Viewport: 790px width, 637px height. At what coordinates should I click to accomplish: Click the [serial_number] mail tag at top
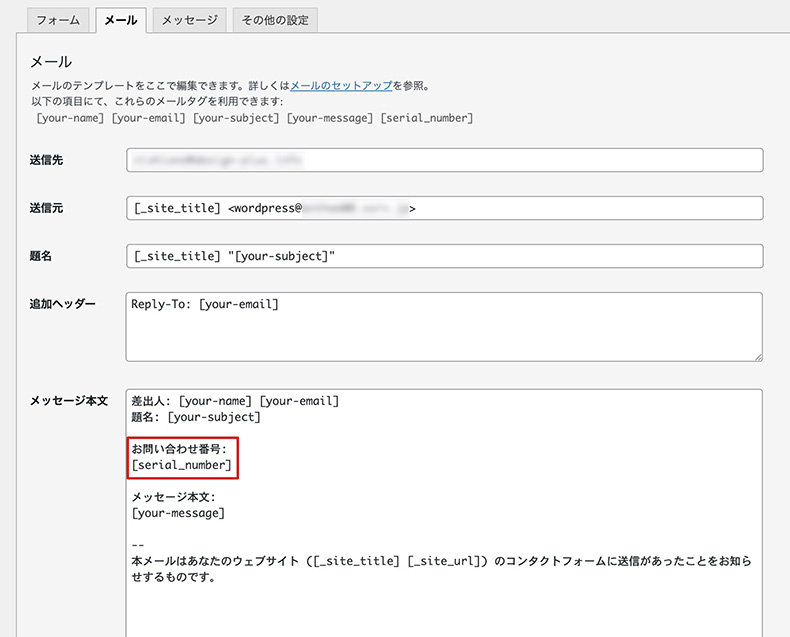coord(427,118)
